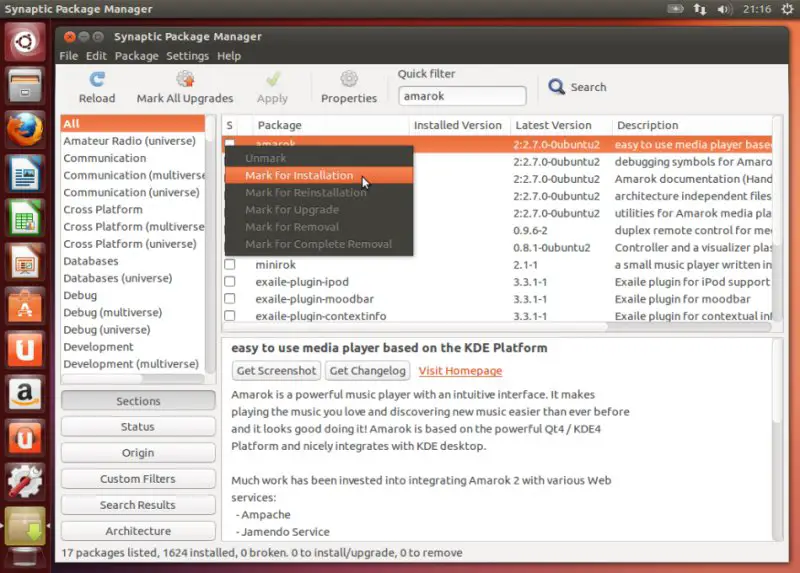Click Mark for Removal context entry
Viewport: 800px width, 573px height.
319,227
